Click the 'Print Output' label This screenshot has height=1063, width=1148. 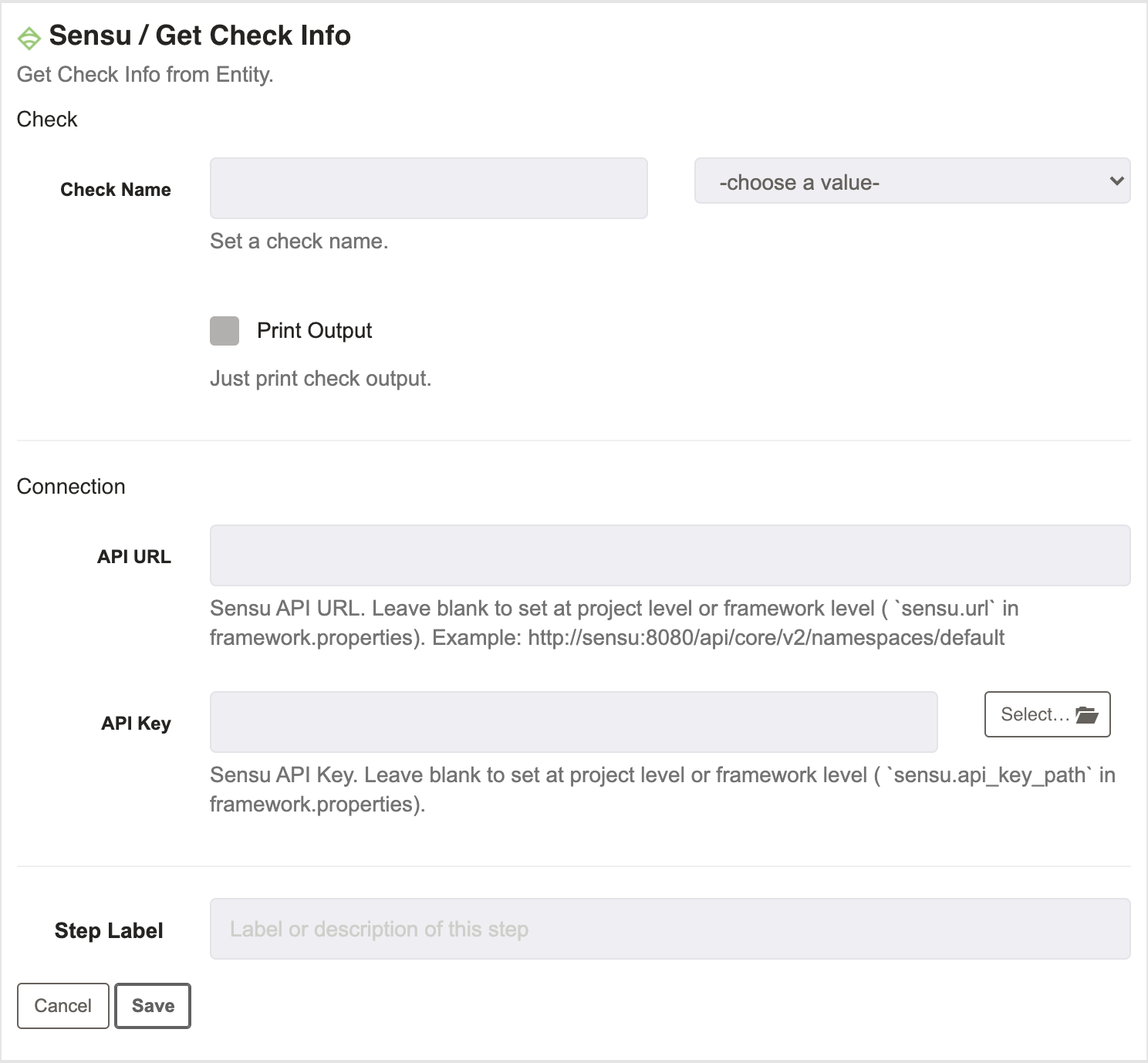[x=315, y=331]
